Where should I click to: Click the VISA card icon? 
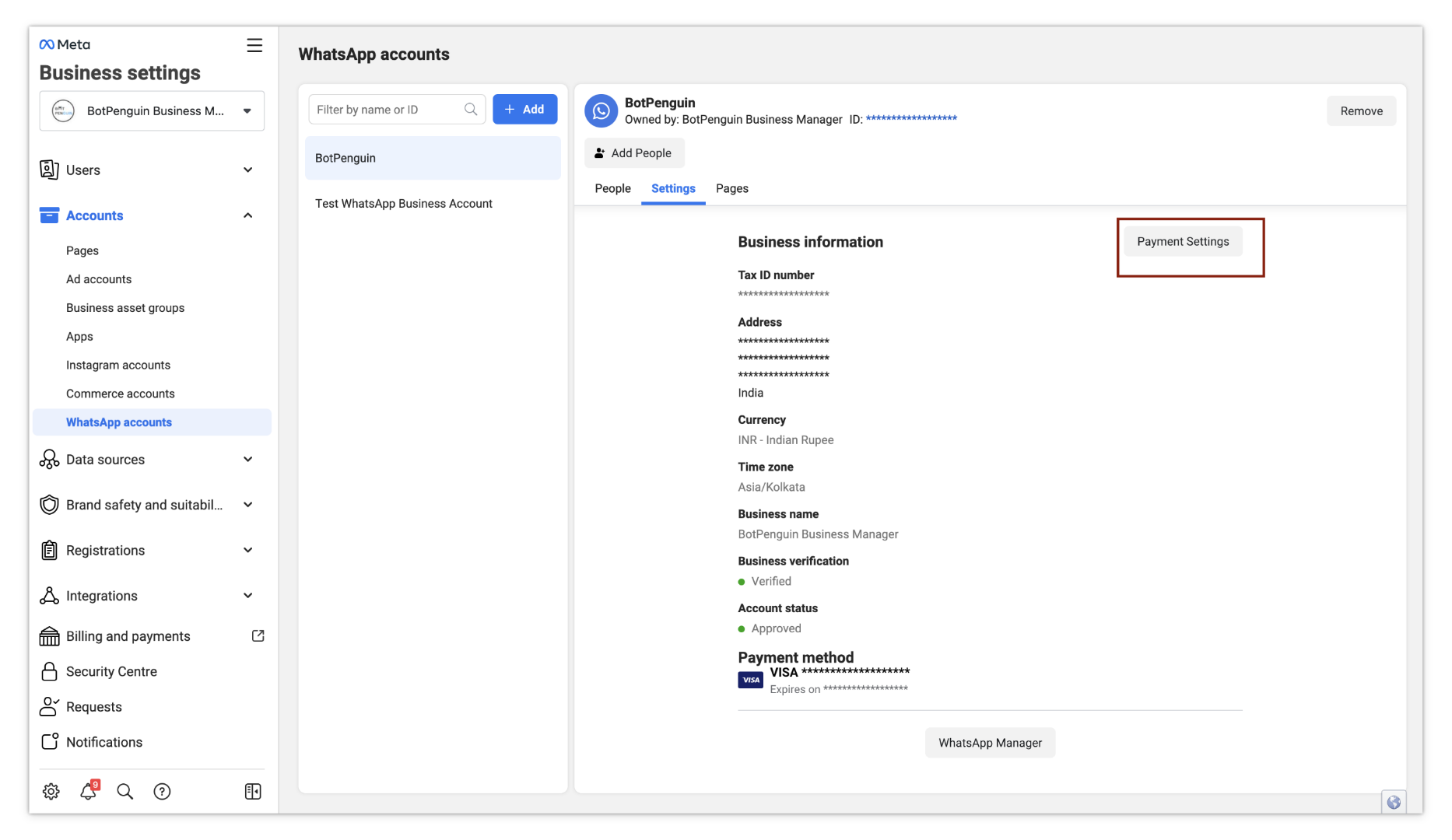coord(750,680)
